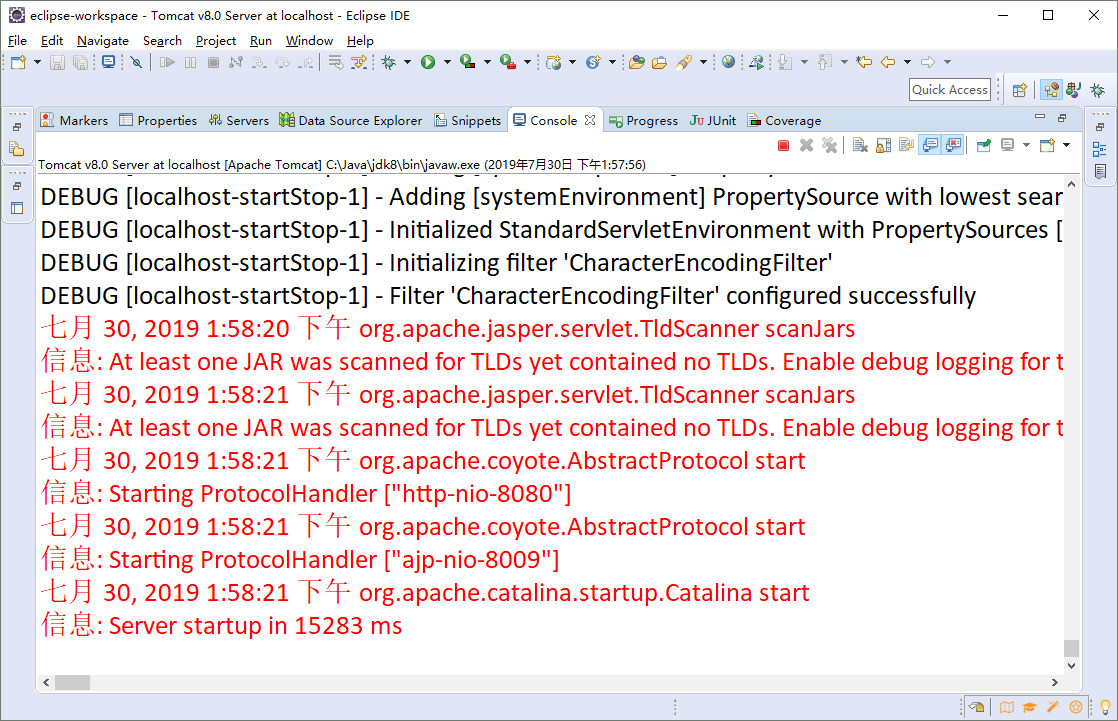
Task: Open the External Tools dropdown arrow
Action: 527,63
